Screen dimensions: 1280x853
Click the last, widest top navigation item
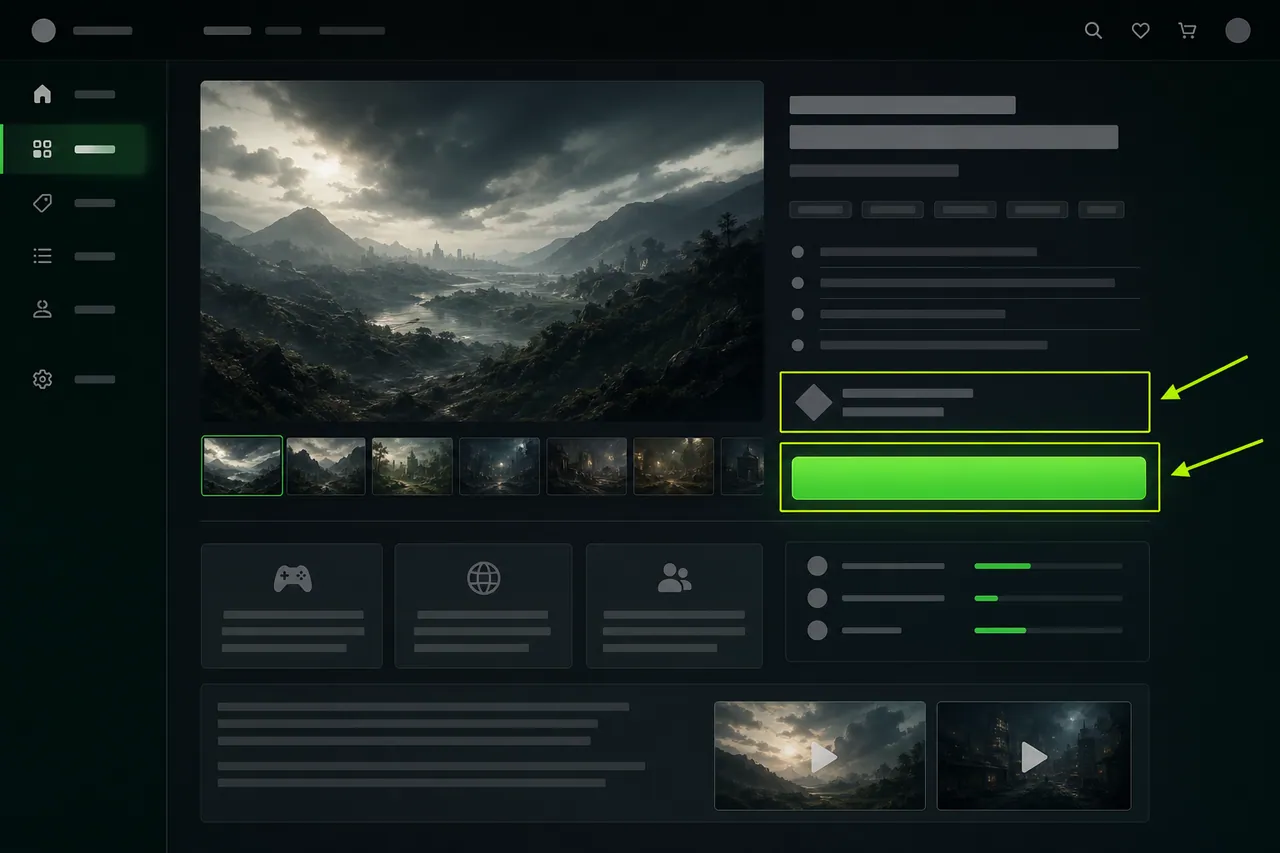point(352,31)
